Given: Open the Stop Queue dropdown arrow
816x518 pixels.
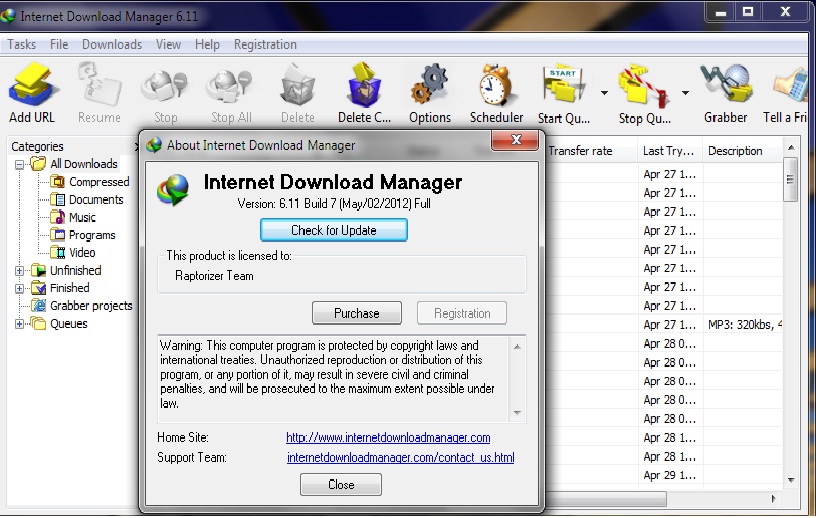Looking at the screenshot, I should (685, 93).
